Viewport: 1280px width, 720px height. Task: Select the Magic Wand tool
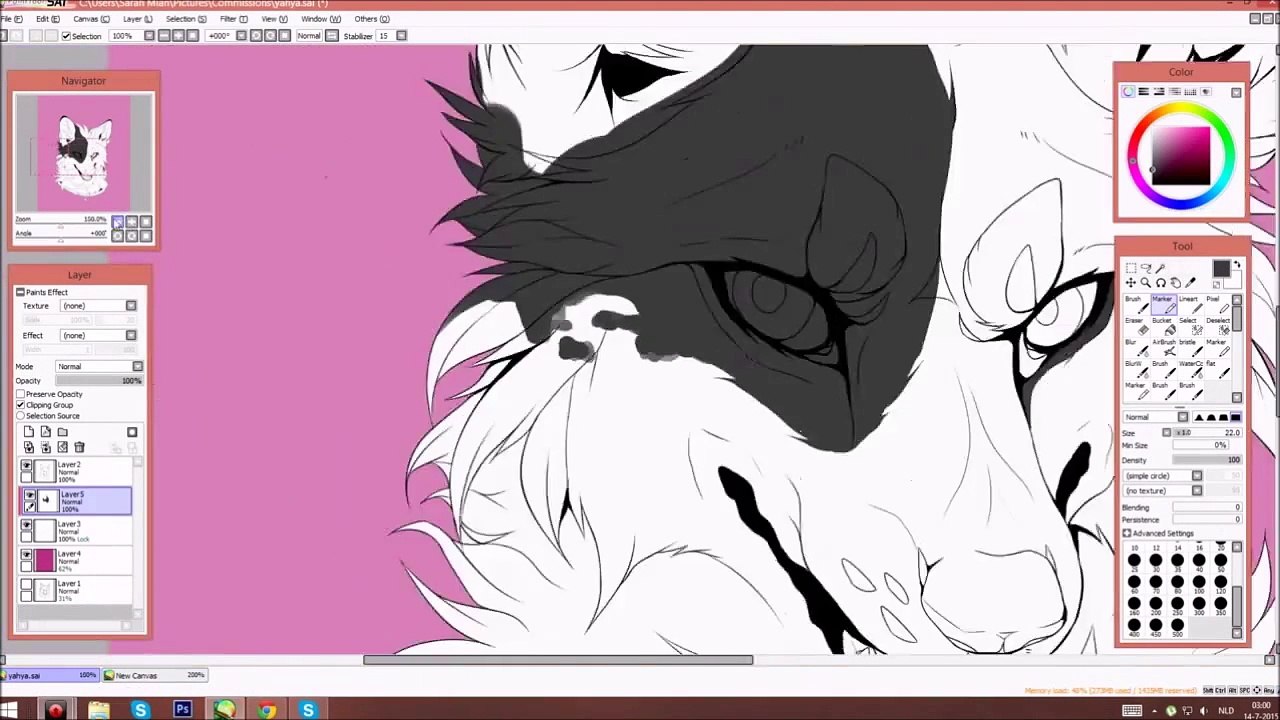1161,268
